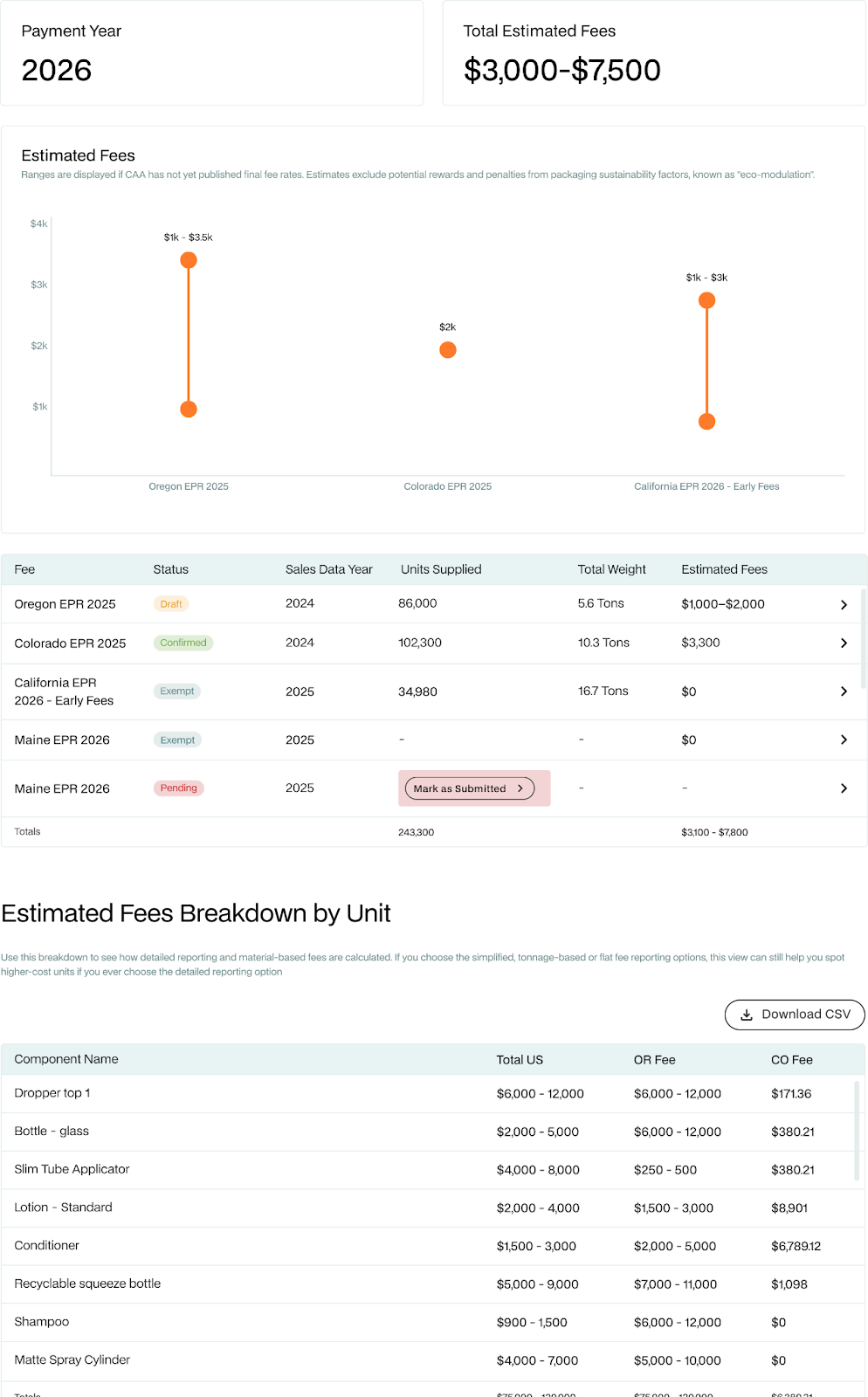868x1397 pixels.
Task: Click the California chart lower data point
Action: pos(707,422)
